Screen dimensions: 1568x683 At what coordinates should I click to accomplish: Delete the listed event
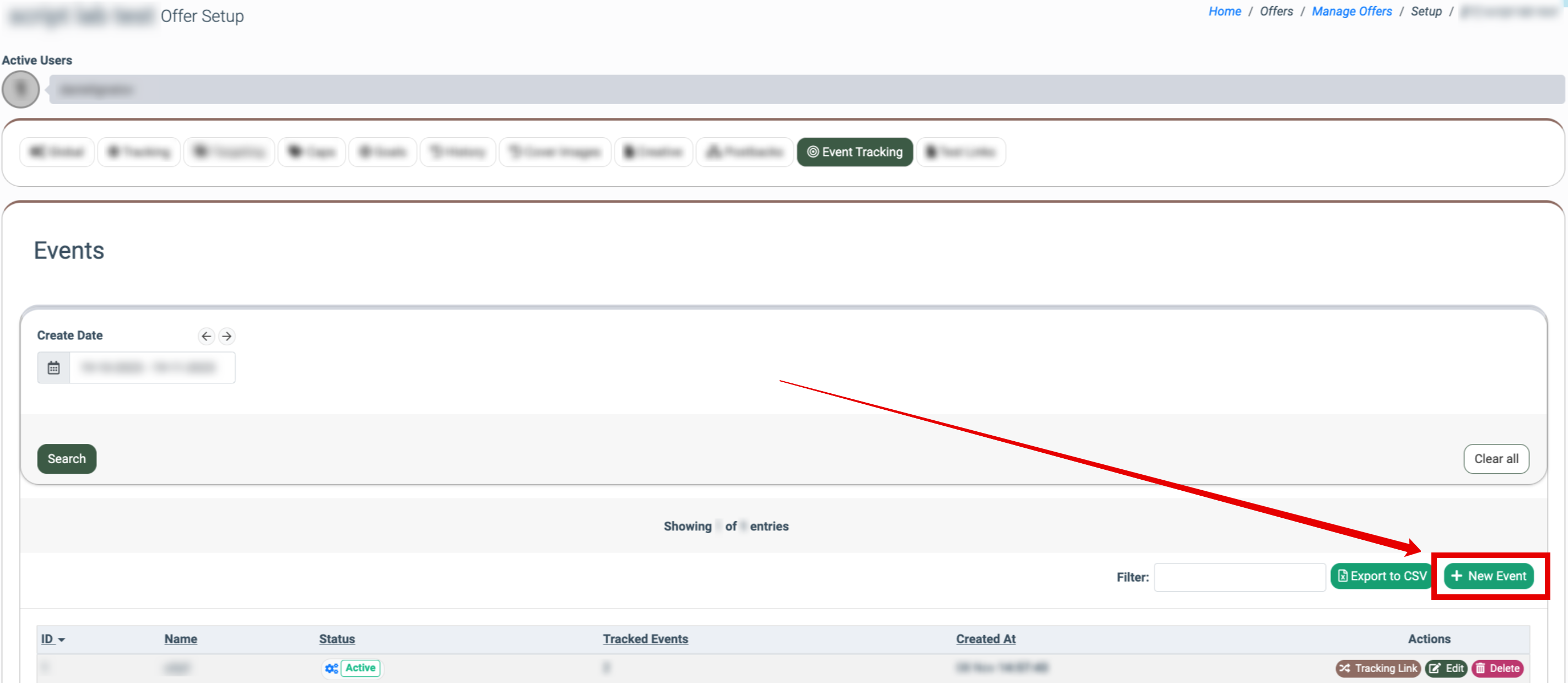point(1497,668)
